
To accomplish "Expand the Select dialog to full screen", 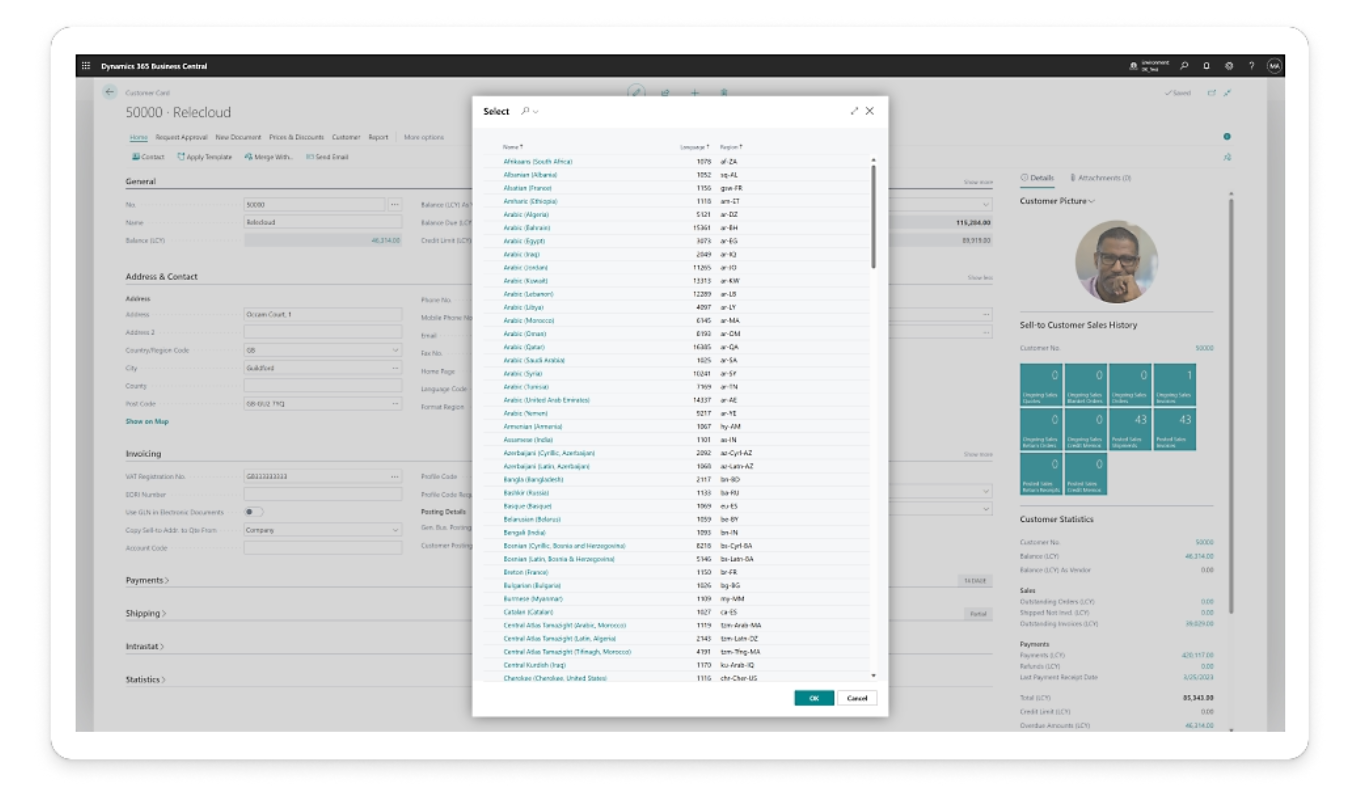I will (854, 111).
